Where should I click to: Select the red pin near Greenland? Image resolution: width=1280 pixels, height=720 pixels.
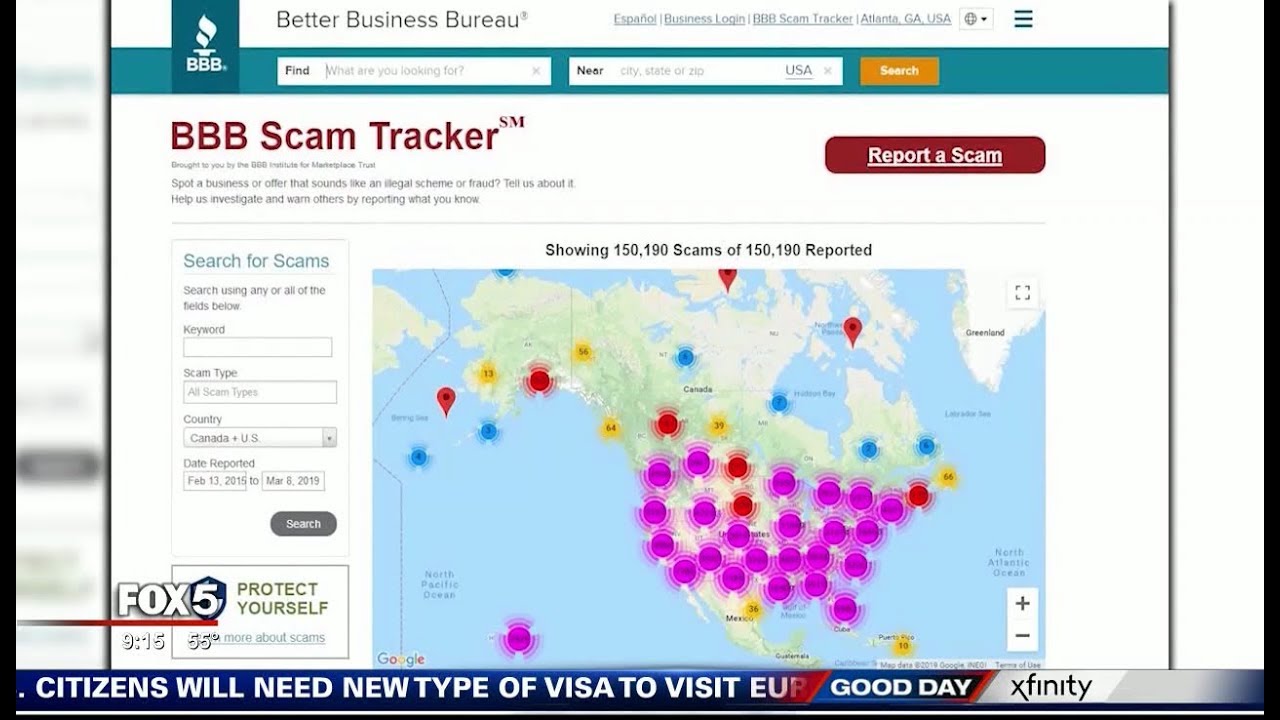click(x=852, y=331)
